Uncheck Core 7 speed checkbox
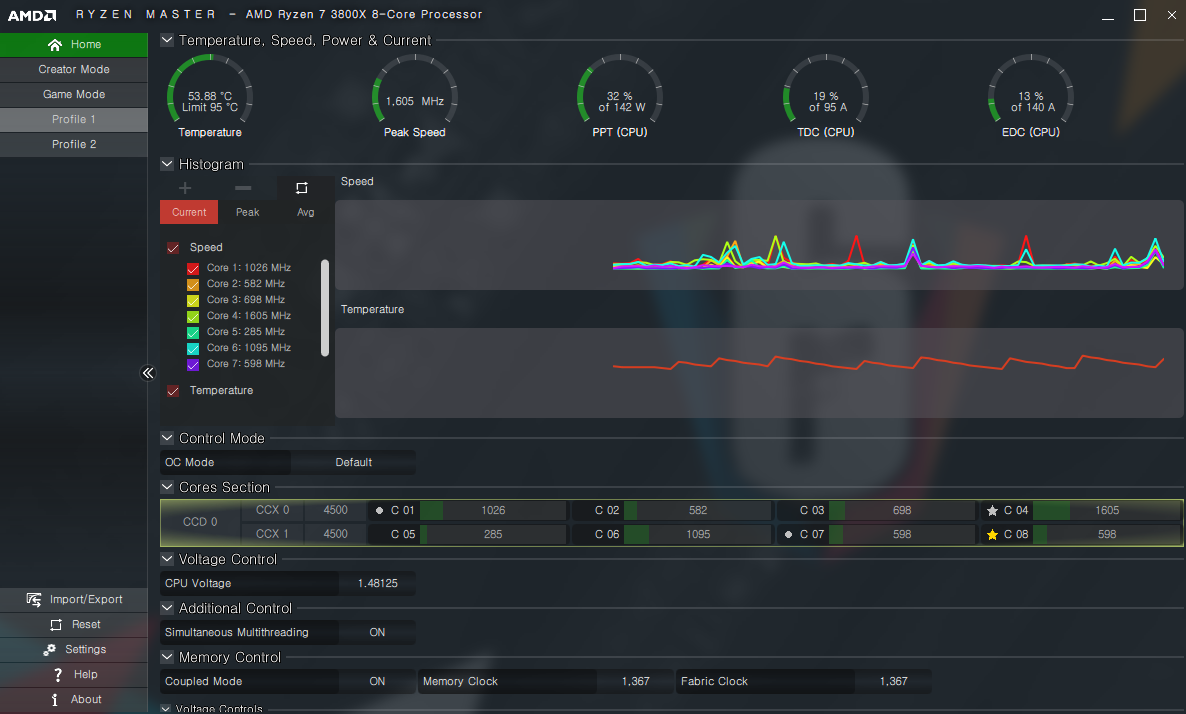This screenshot has height=714, width=1186. (193, 365)
